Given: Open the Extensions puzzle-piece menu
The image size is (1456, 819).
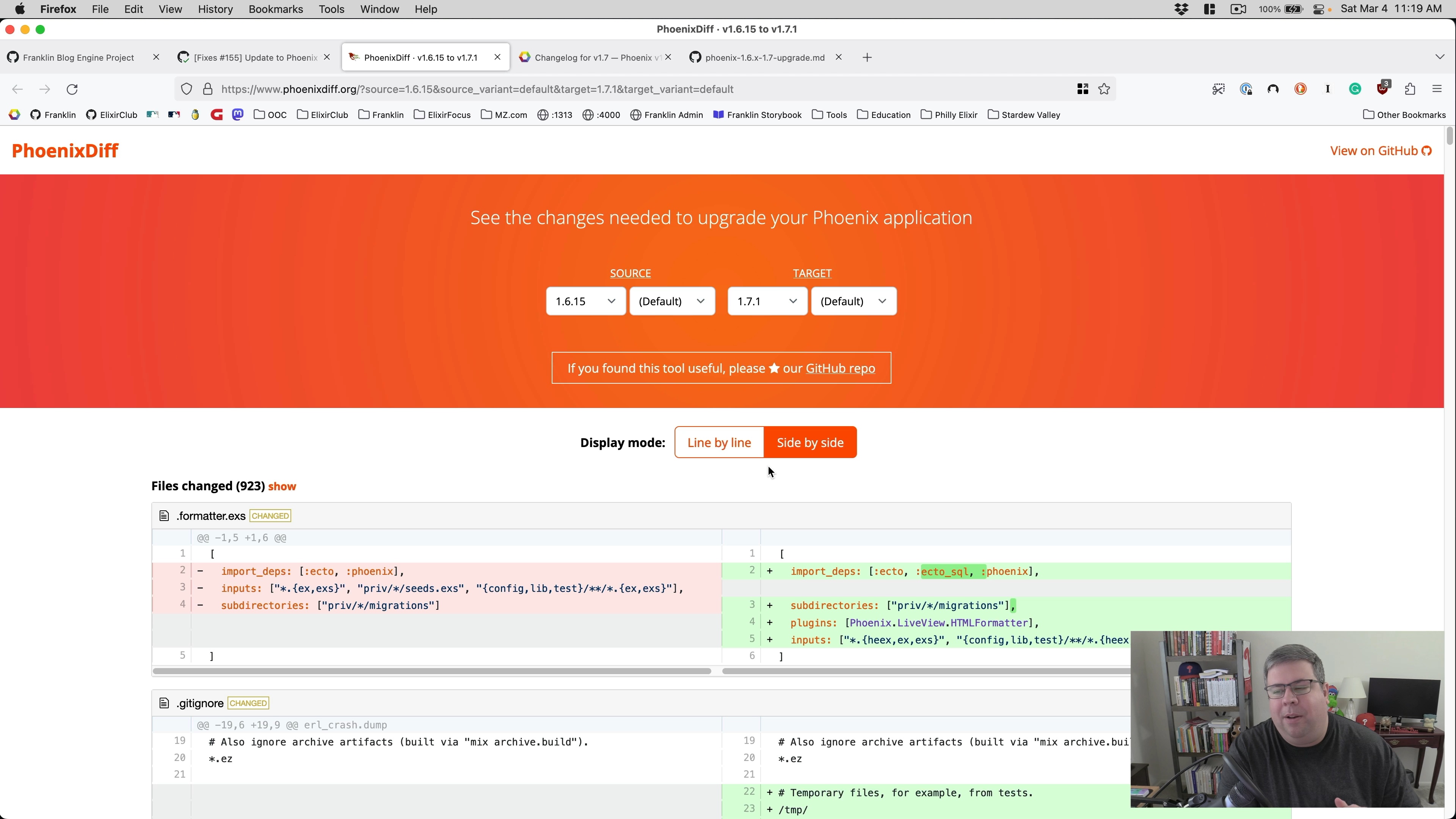Looking at the screenshot, I should pos(1410,89).
